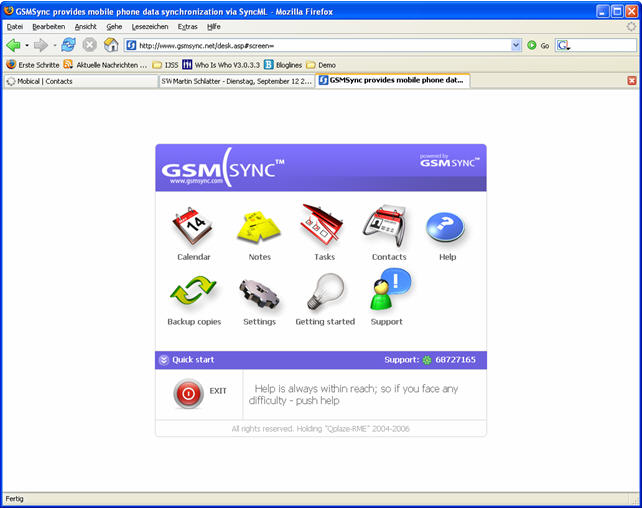Open the Datei menu
The image size is (642, 509).
click(x=15, y=27)
